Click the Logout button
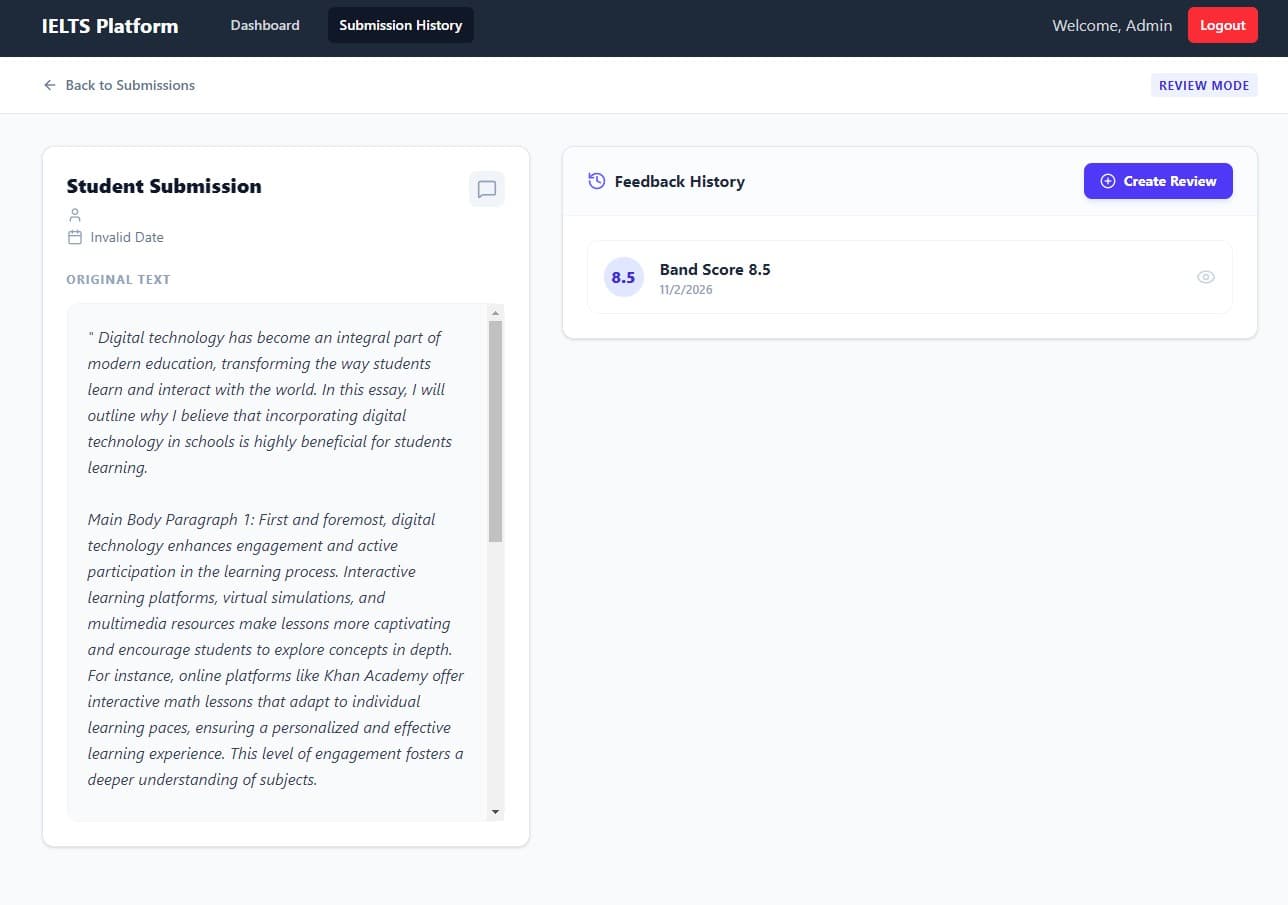1288x905 pixels. [x=1222, y=25]
